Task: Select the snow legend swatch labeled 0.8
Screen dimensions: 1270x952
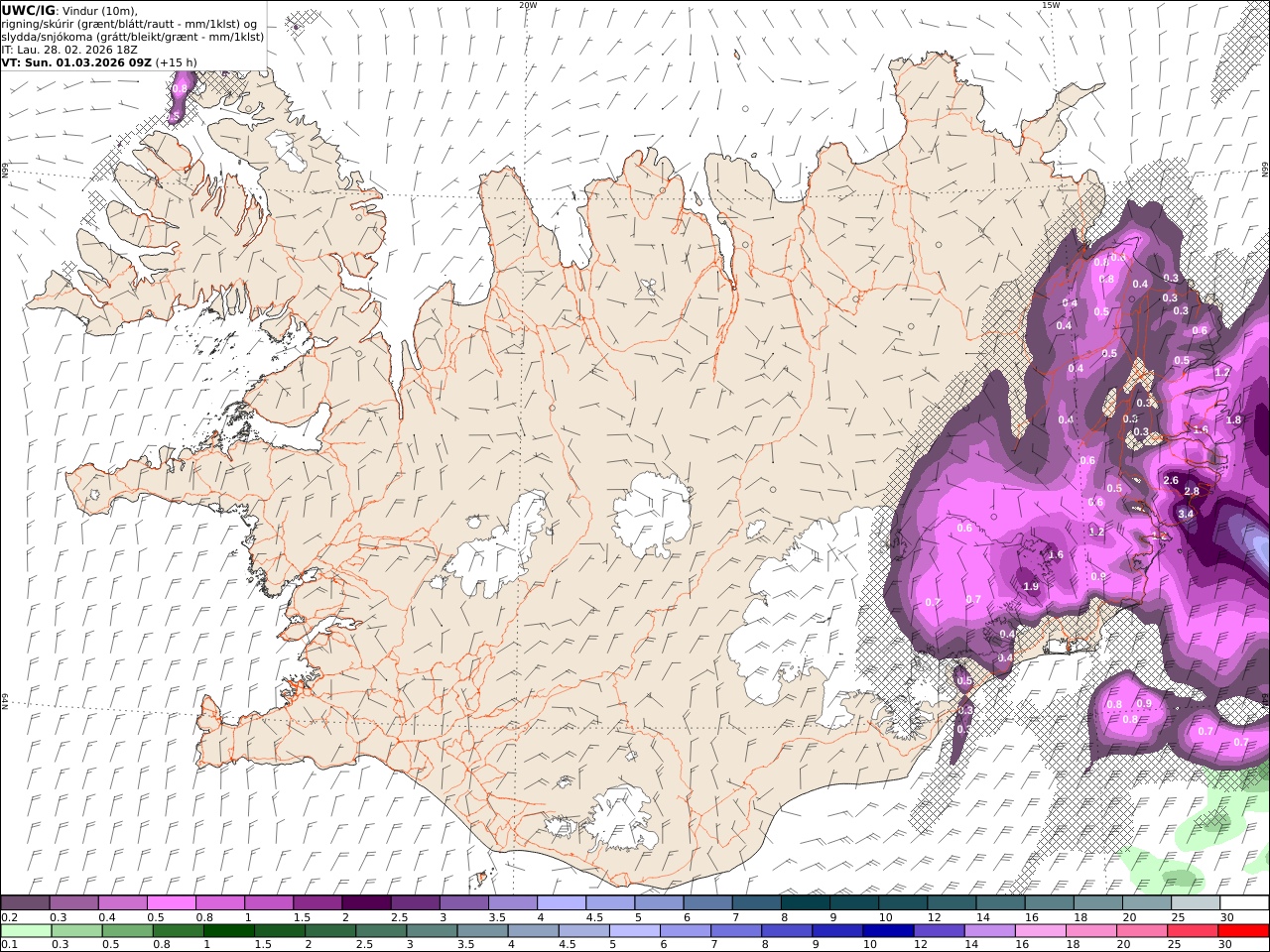Action: tap(219, 903)
